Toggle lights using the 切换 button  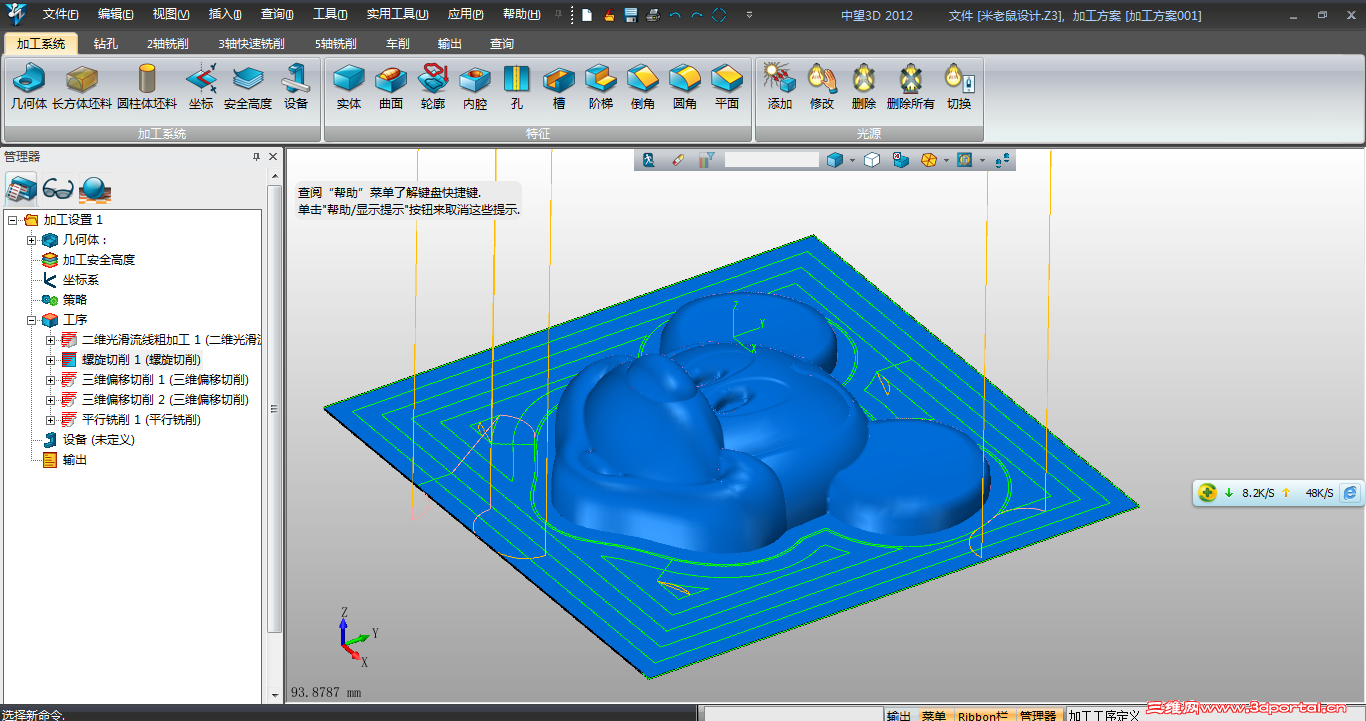tap(959, 87)
